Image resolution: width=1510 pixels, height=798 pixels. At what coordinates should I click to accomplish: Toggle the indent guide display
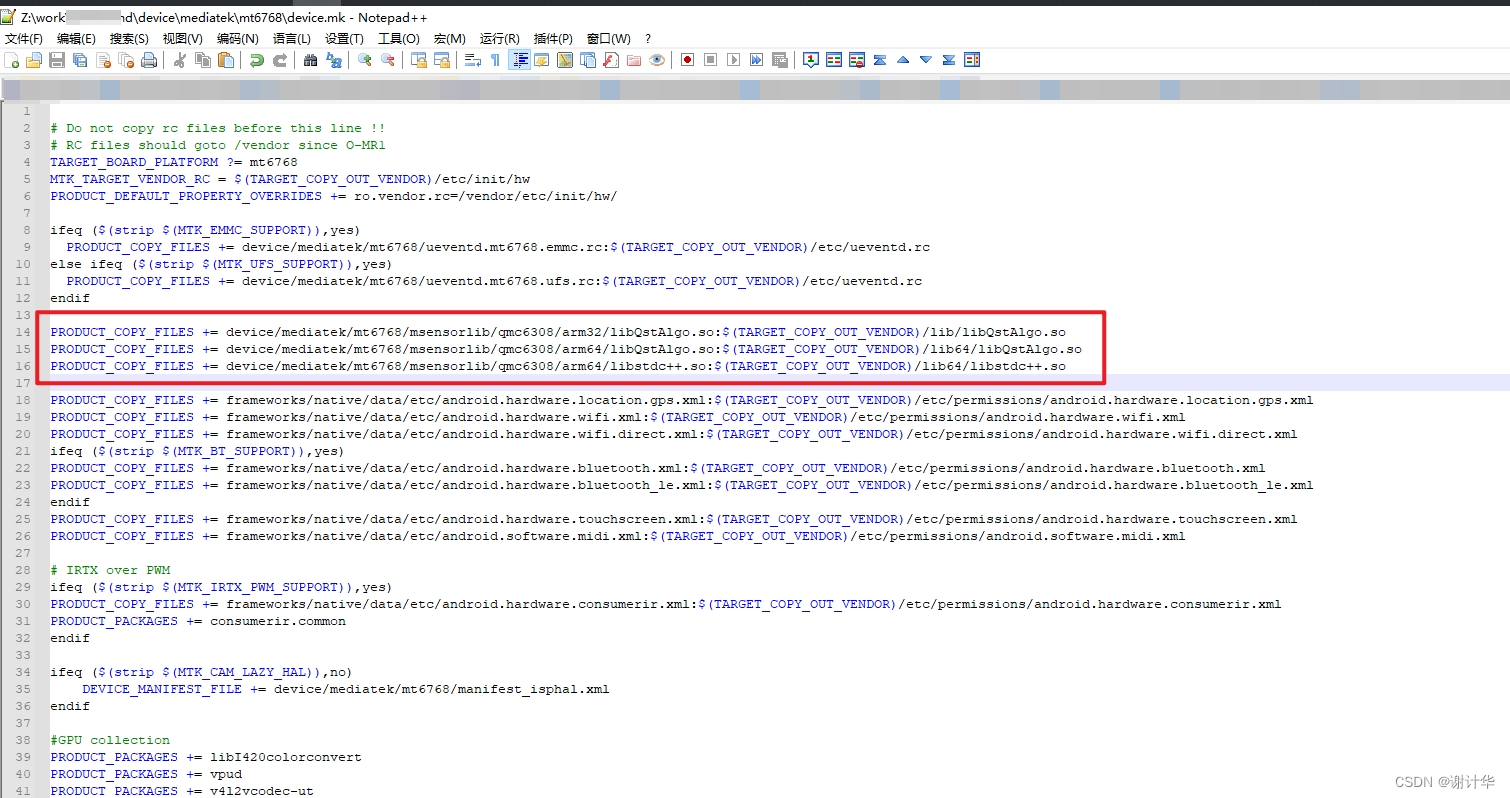tap(518, 59)
